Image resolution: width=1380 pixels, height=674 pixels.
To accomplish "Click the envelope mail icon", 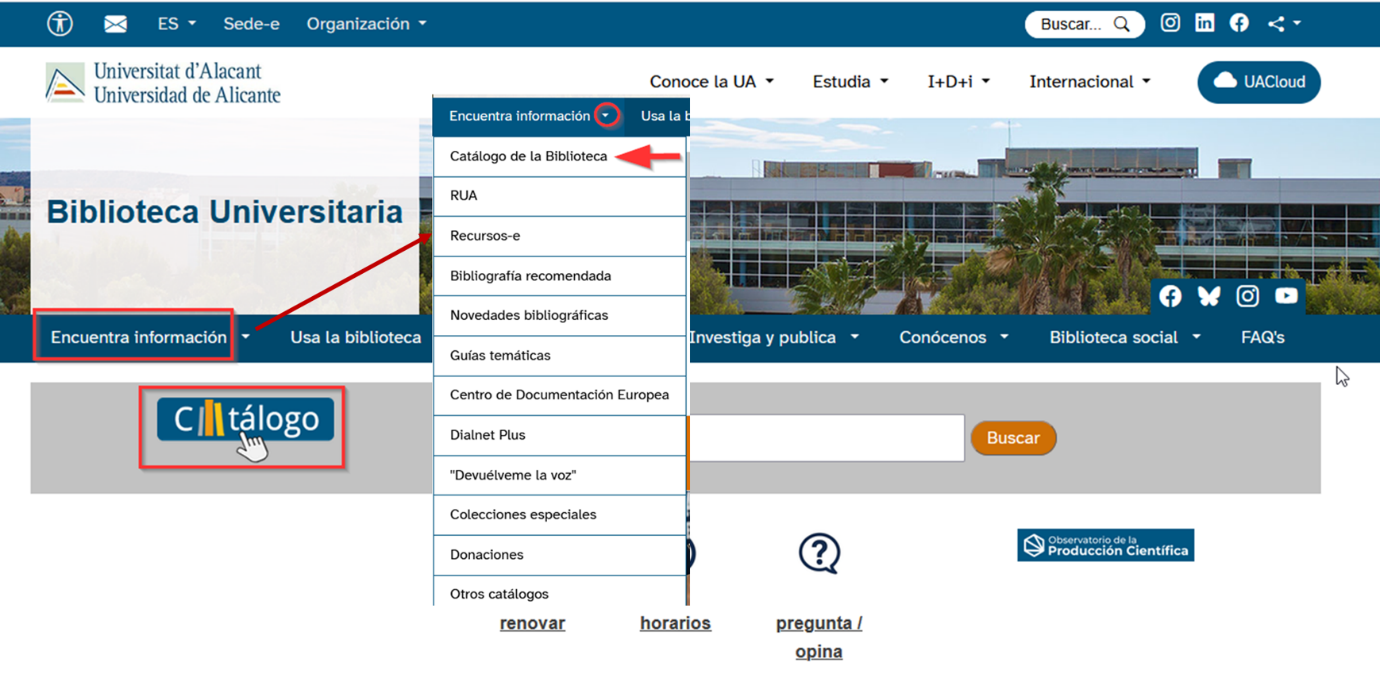I will point(116,24).
